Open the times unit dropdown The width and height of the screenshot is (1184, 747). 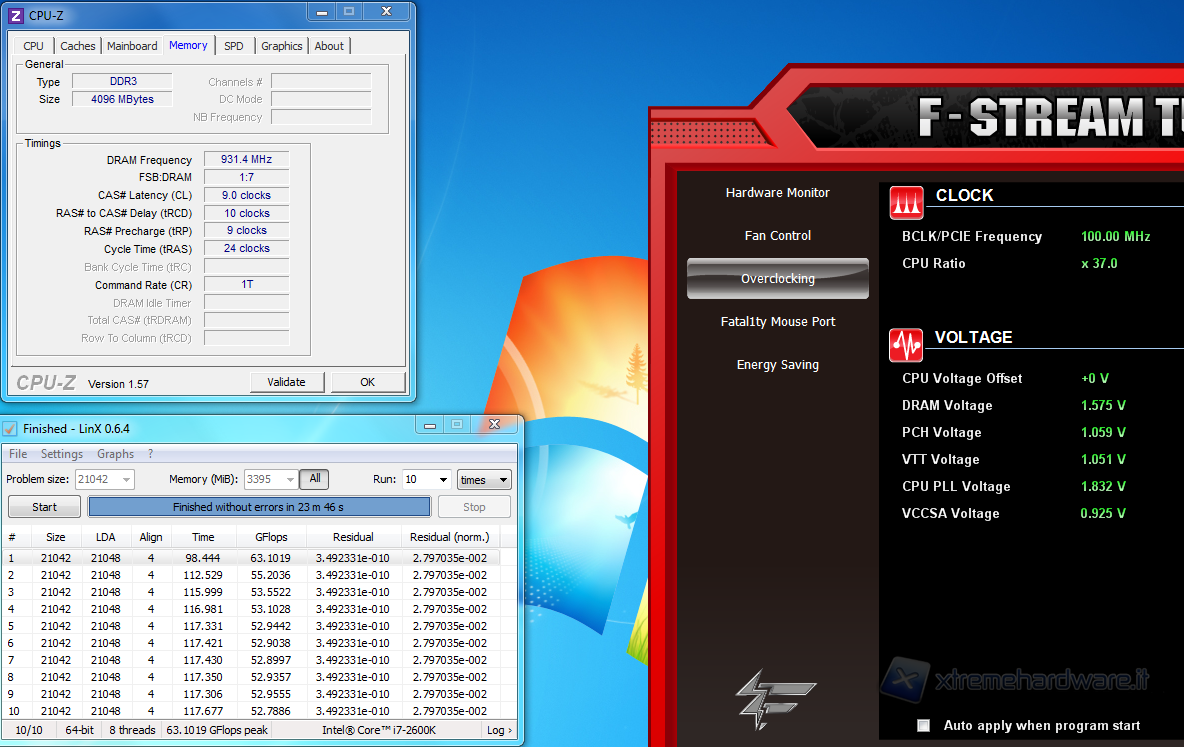pyautogui.click(x=503, y=480)
